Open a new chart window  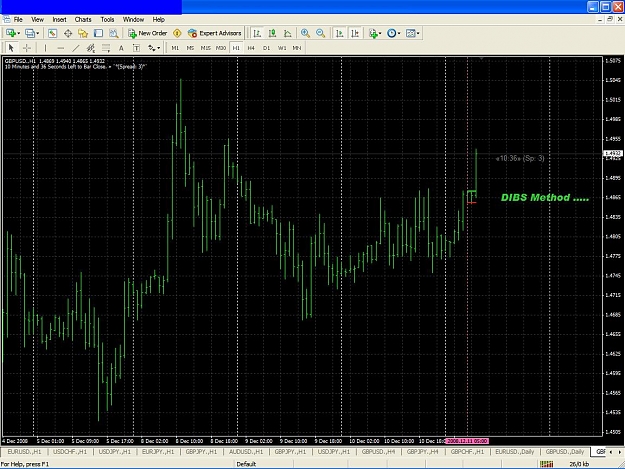point(11,33)
